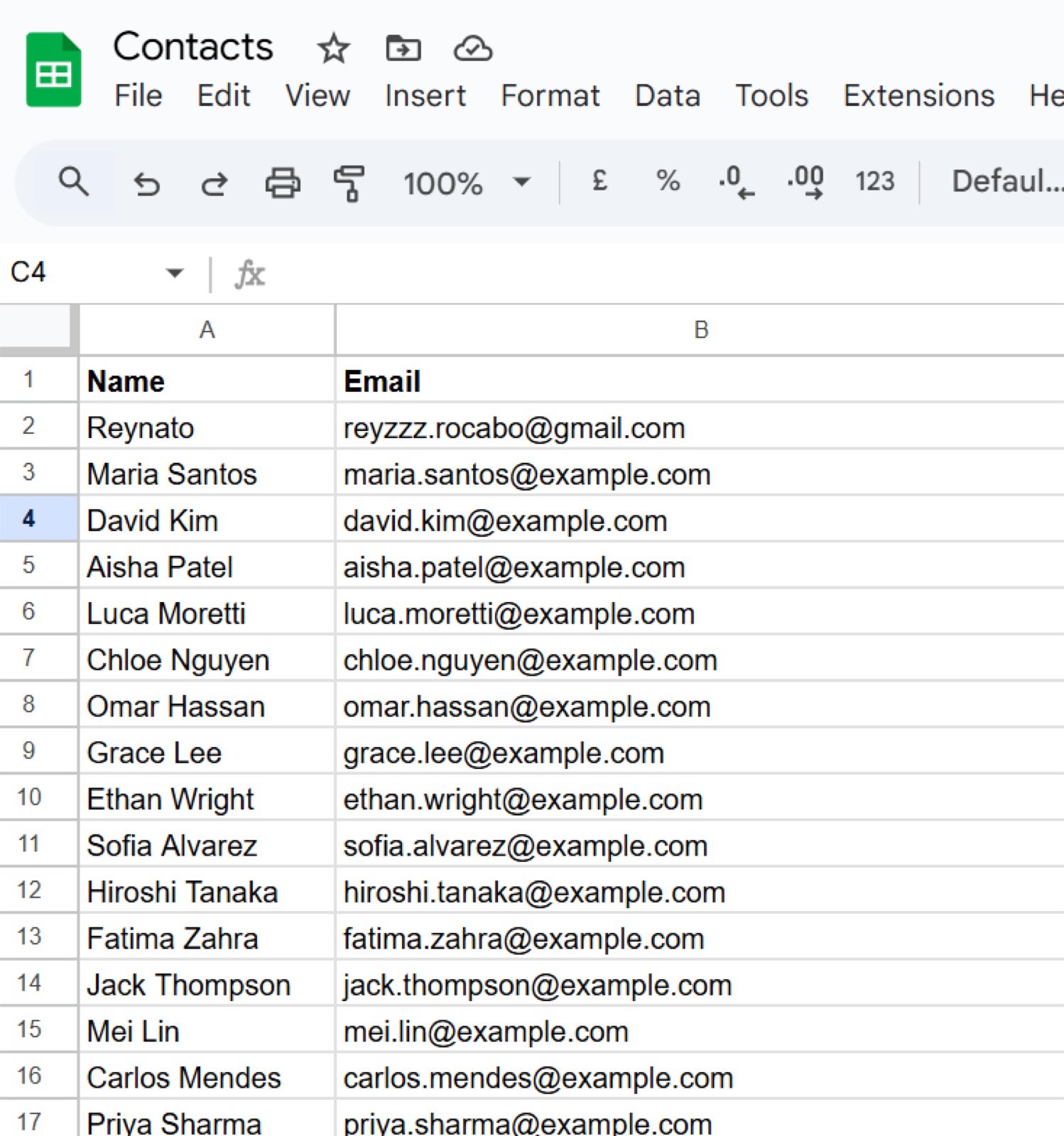Select fatima.zahra@example.com cell
Image resolution: width=1064 pixels, height=1136 pixels.
point(700,937)
